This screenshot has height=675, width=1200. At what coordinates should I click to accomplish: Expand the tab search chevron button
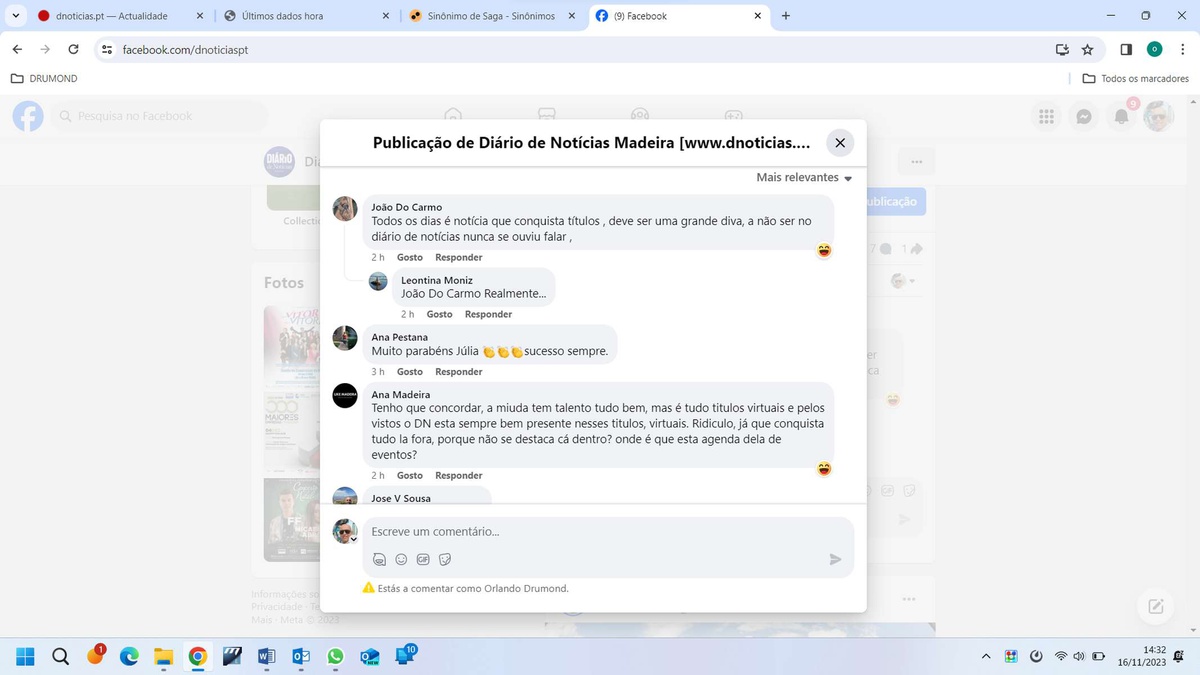[x=16, y=16]
